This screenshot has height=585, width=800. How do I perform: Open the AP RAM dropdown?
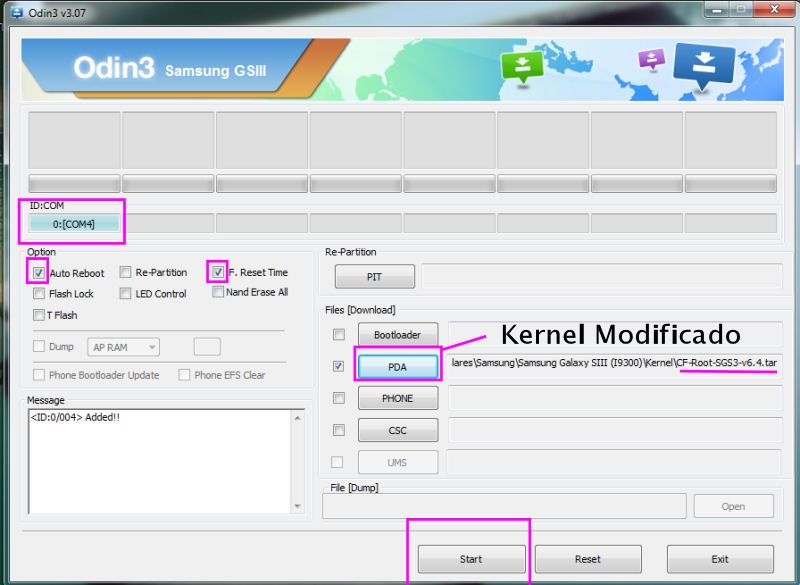point(123,347)
